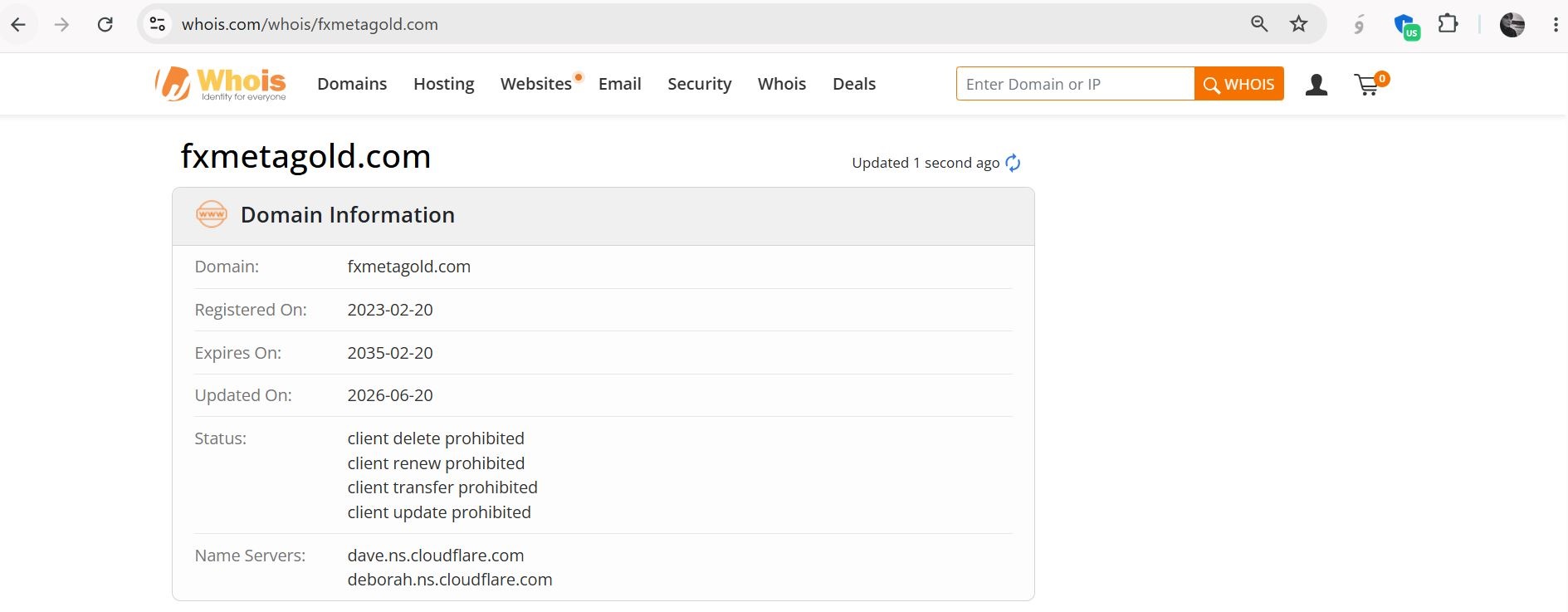The image size is (1568, 612).
Task: Open site information icon in address bar
Action: [x=158, y=24]
